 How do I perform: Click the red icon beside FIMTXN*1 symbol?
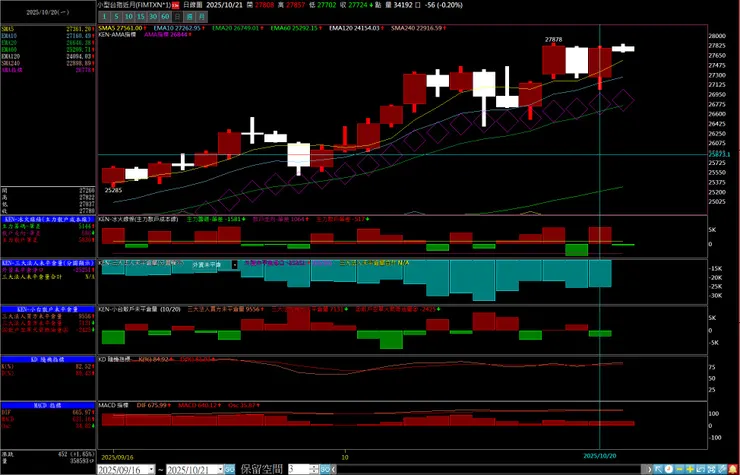pyautogui.click(x=175, y=5)
